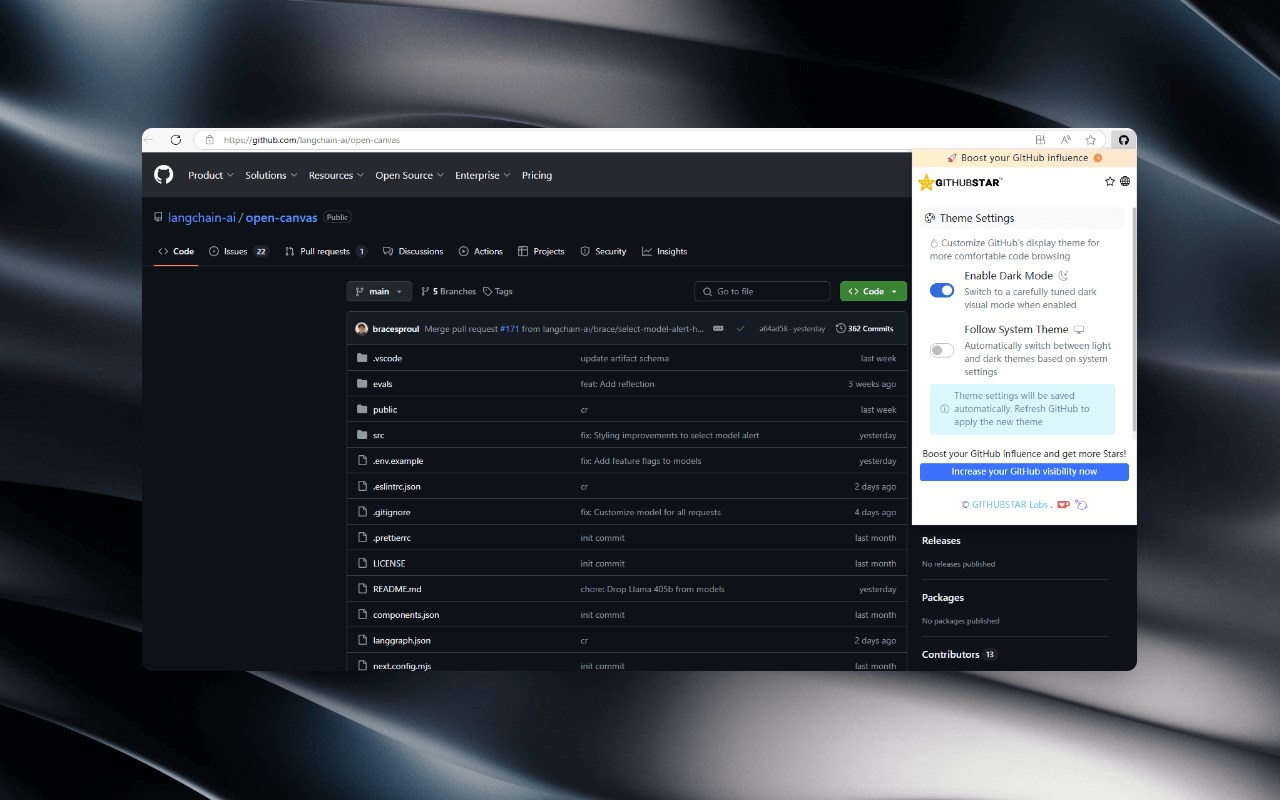This screenshot has height=800, width=1280.
Task: Expand the Resources menu
Action: [x=336, y=175]
